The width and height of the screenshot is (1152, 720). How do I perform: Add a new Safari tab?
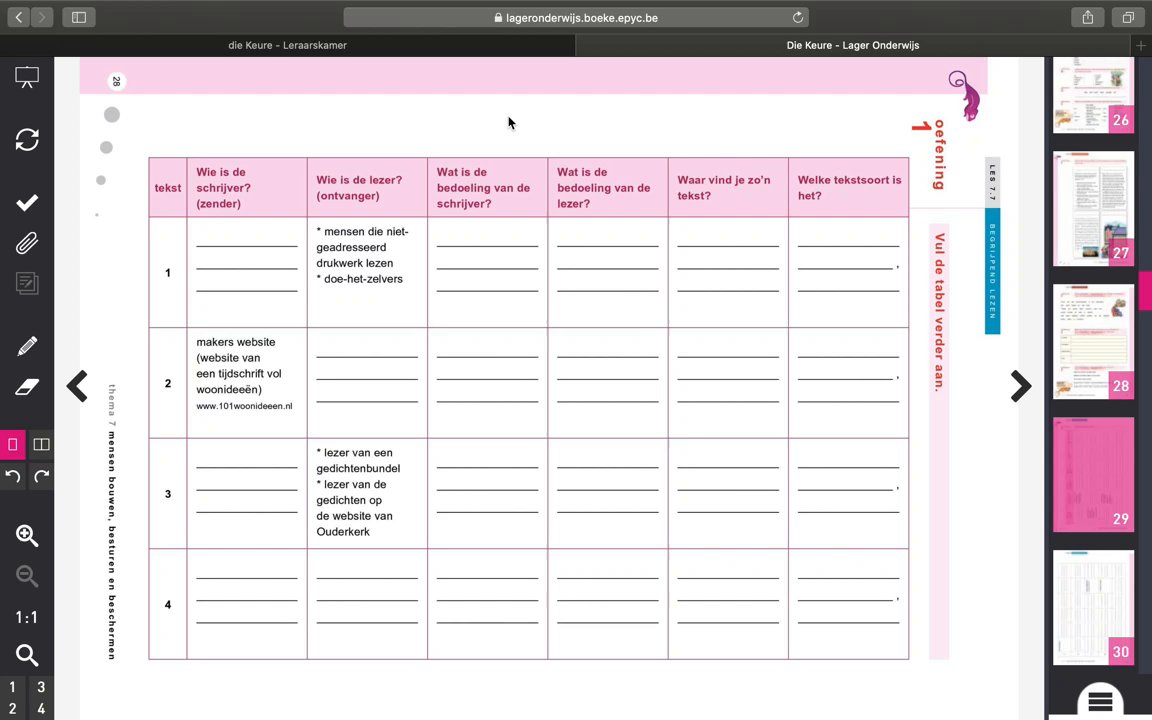coord(1141,46)
